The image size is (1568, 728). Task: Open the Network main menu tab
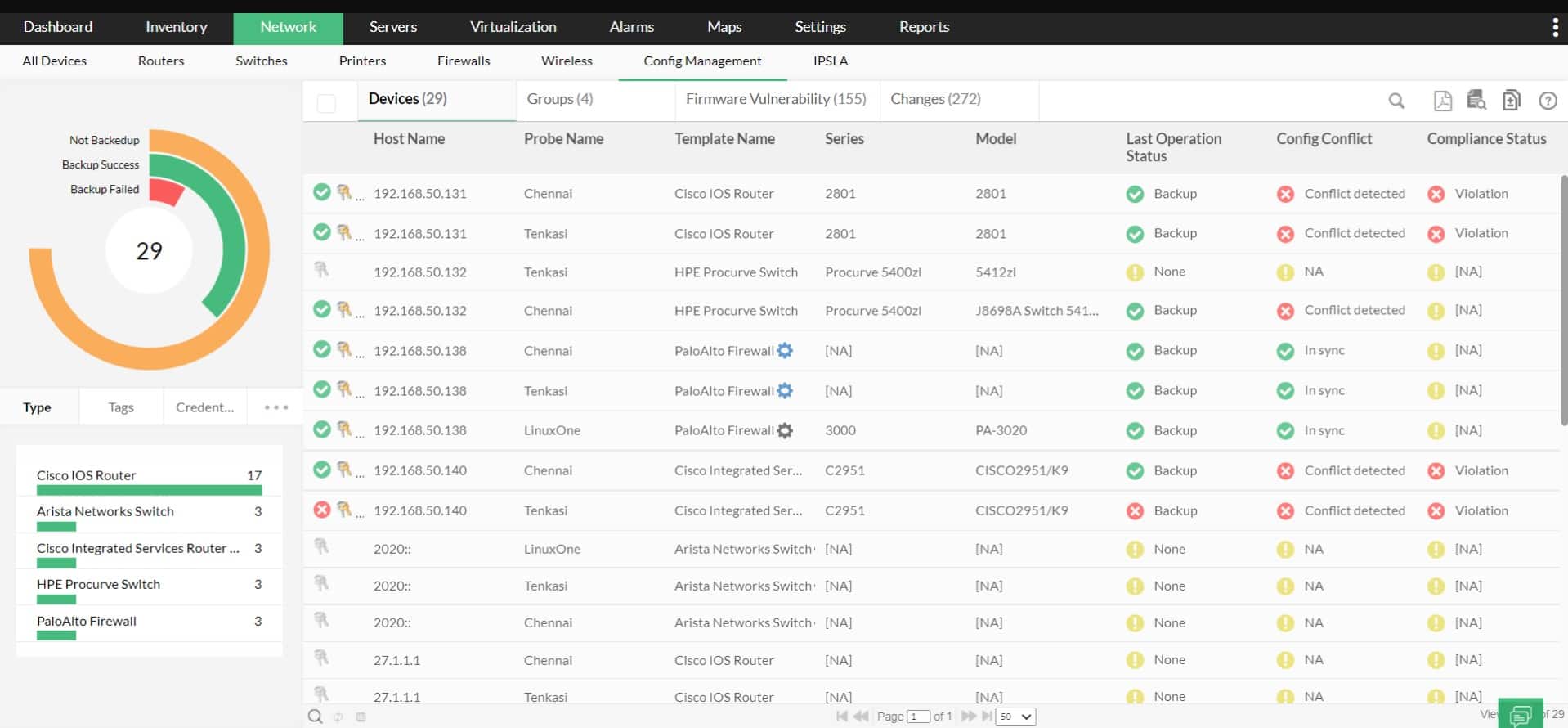288,27
